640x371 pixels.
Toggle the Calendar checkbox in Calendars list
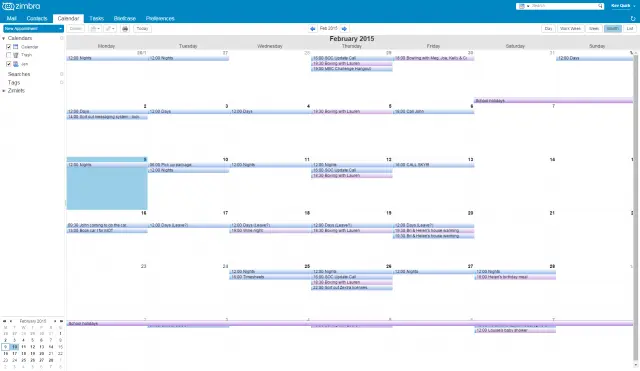click(x=9, y=47)
